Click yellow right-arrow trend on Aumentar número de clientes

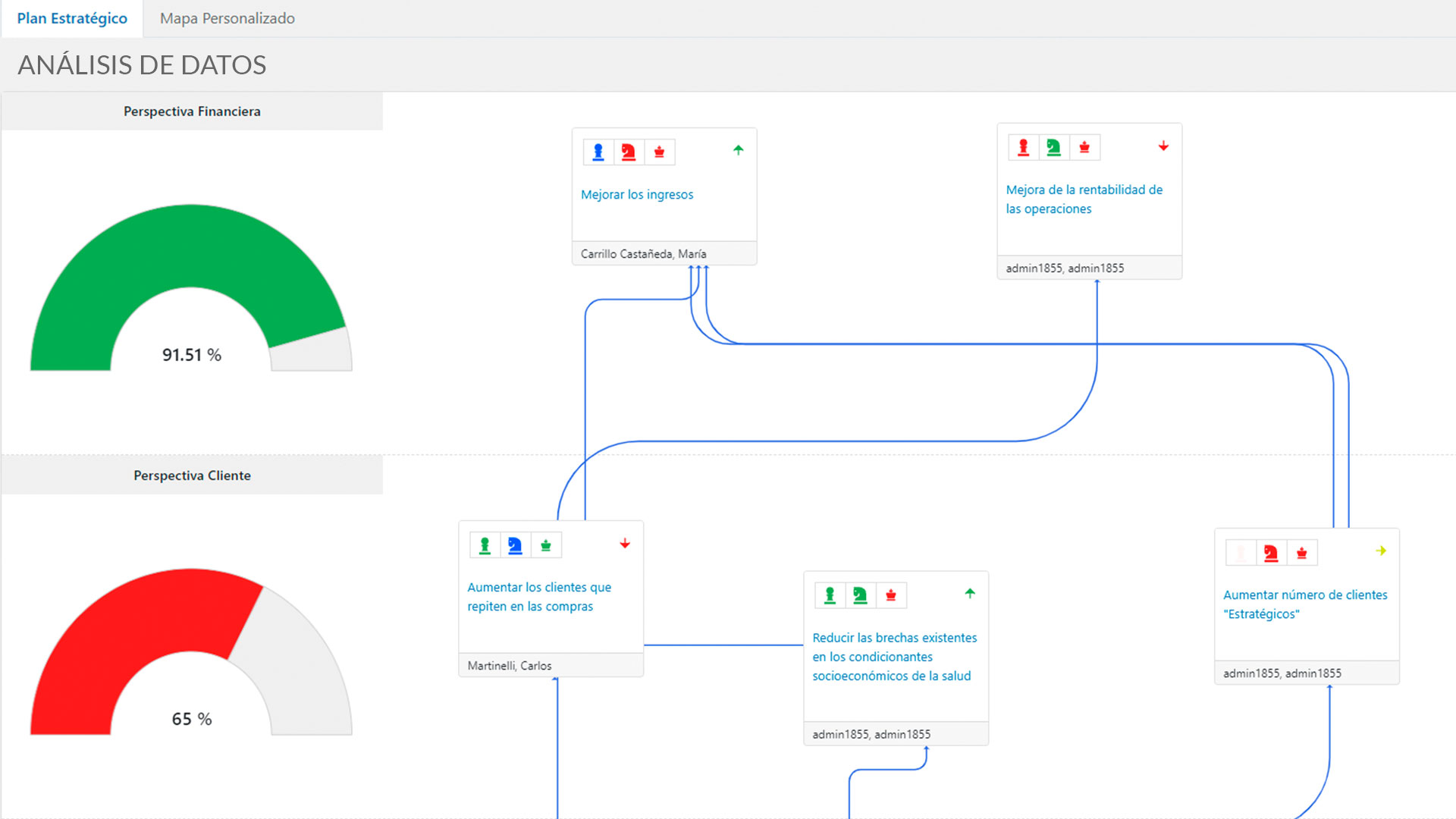tap(1381, 551)
